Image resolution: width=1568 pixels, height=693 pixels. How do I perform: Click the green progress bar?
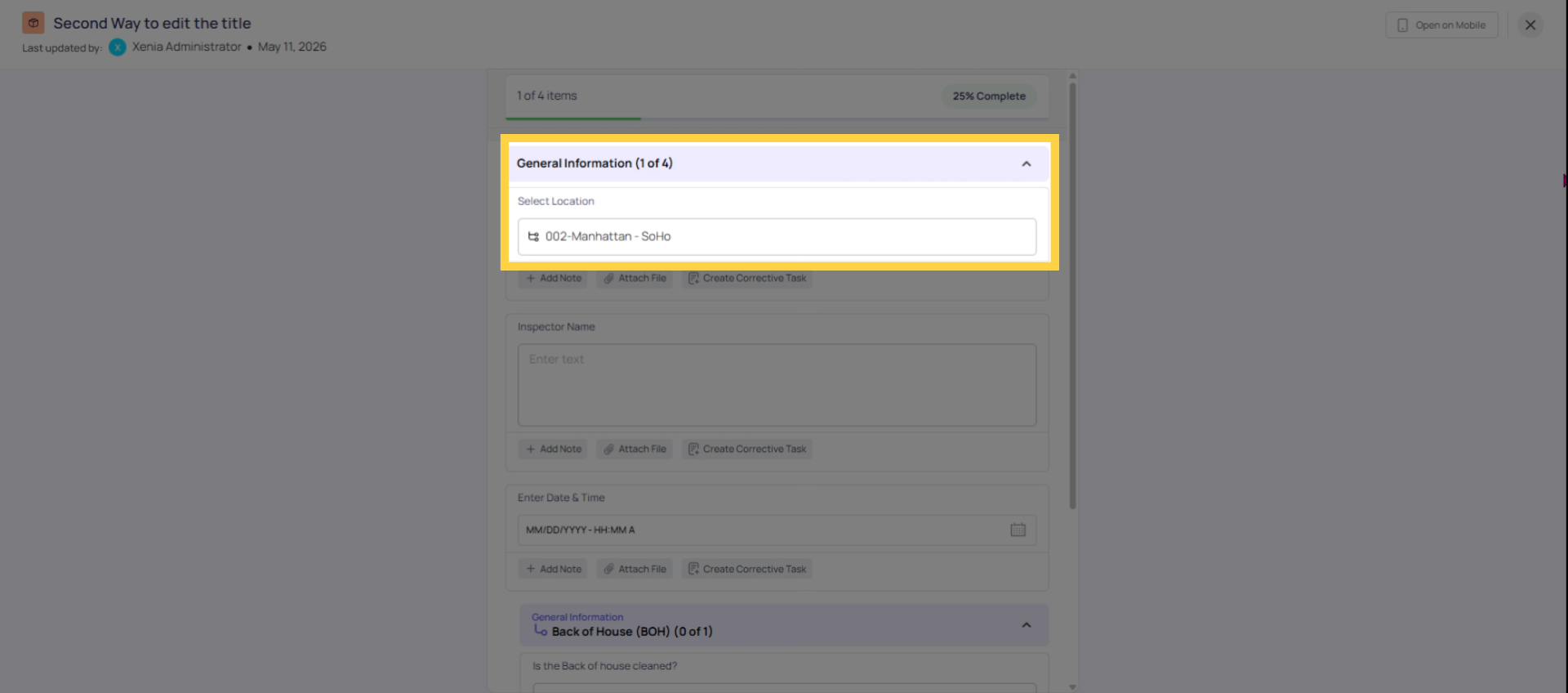tap(573, 118)
